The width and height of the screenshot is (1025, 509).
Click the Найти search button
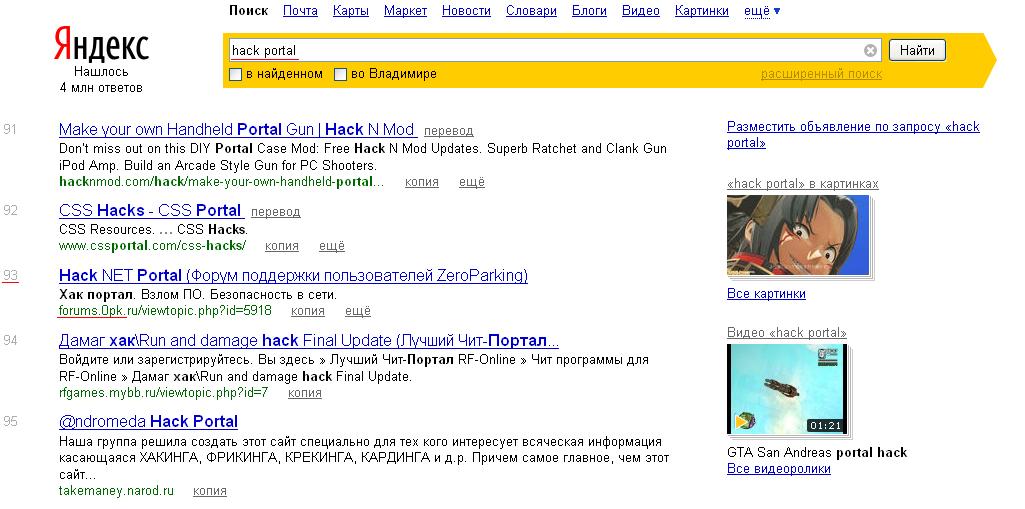tap(916, 50)
